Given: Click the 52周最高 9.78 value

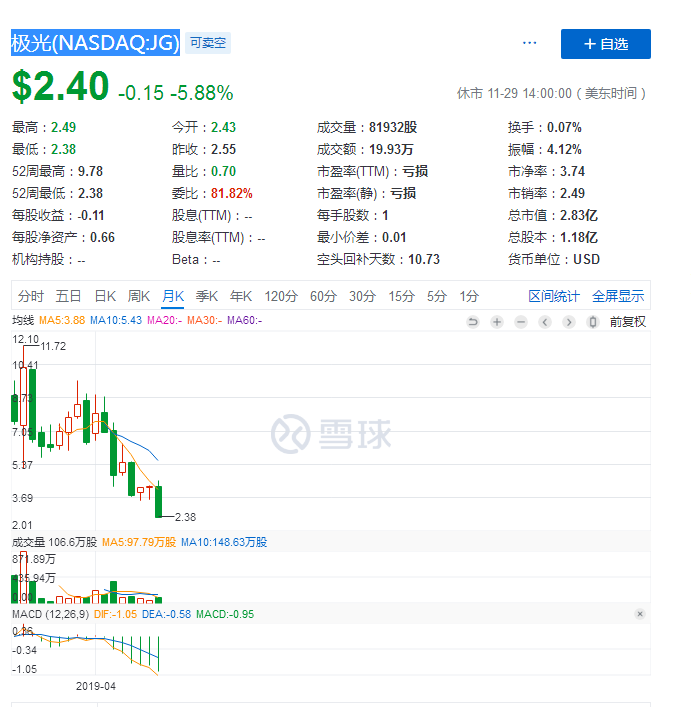Looking at the screenshot, I should (x=90, y=171).
